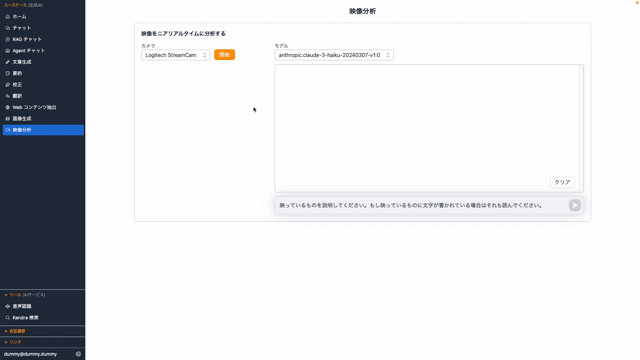The width and height of the screenshot is (640, 360).
Task: Open the モデル dropdown showing claude-3-haiku
Action: coord(334,55)
